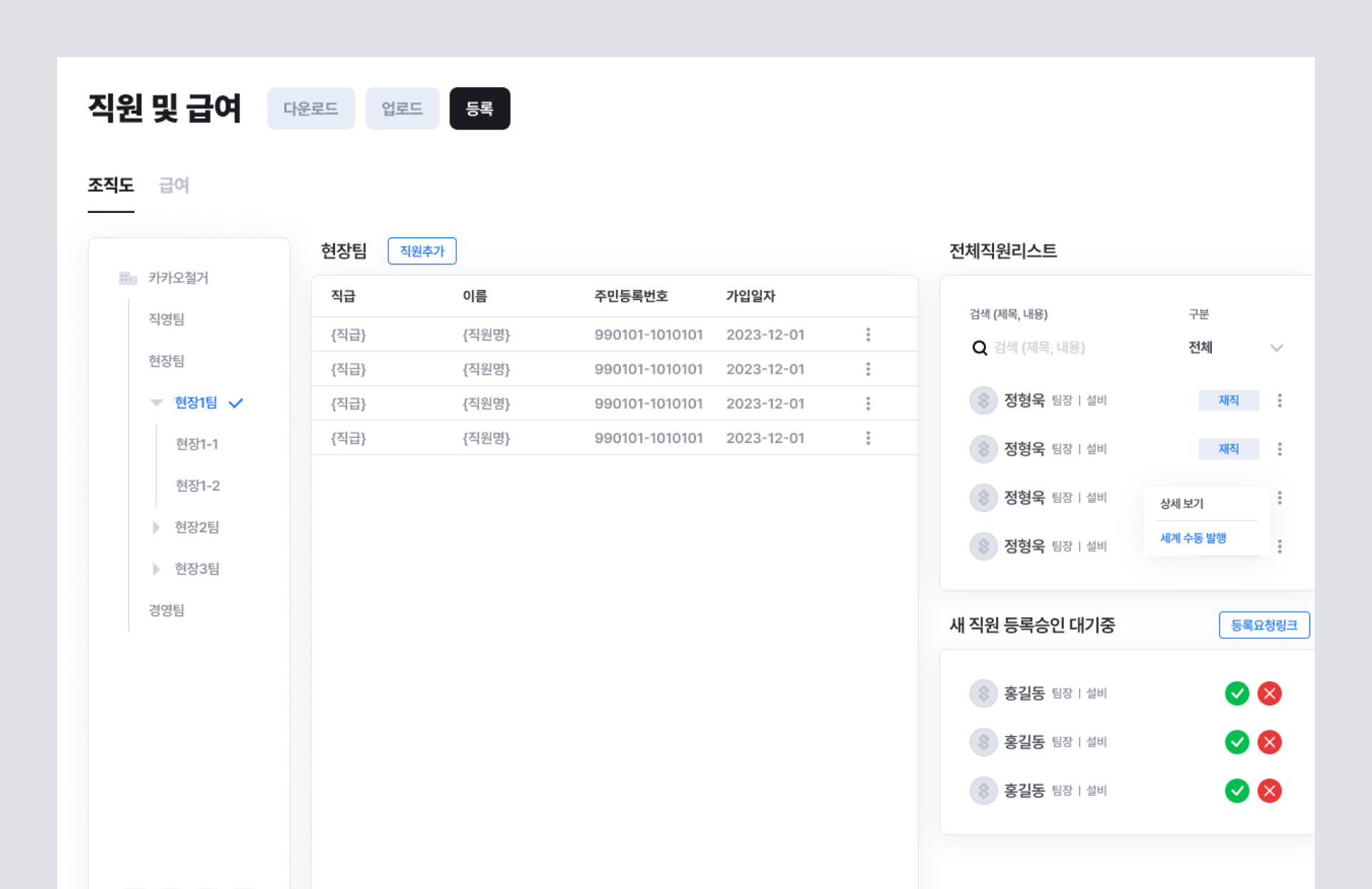Toggle the 재직 status badge of second 정형욱

1228,449
